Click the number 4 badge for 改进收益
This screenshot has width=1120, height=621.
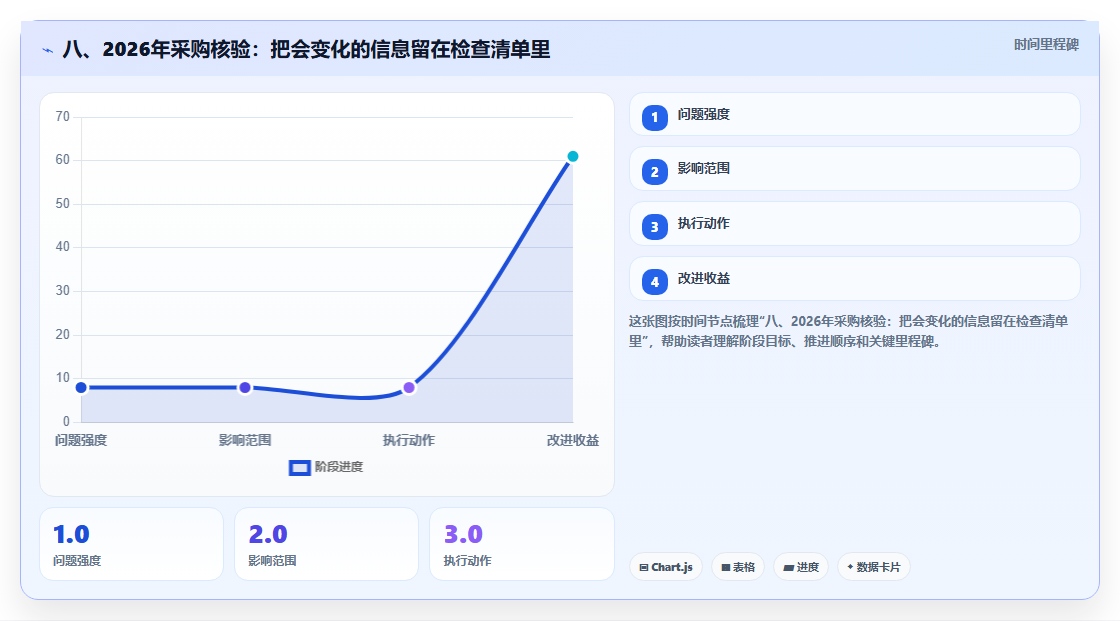[x=654, y=282]
